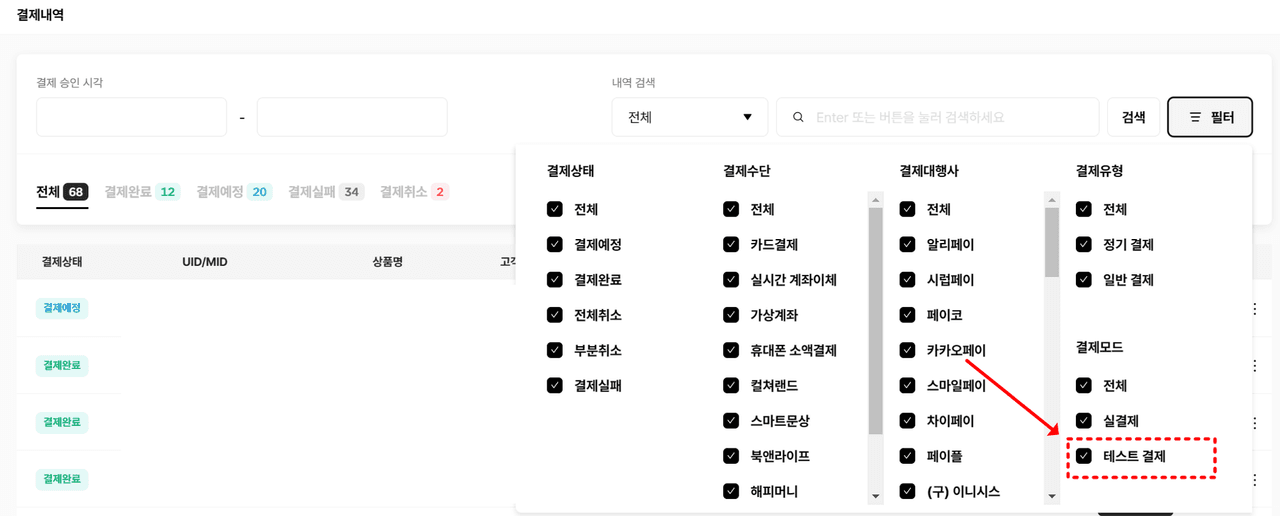The image size is (1280, 516).
Task: Toggle the 카카오페이 checkbox
Action: coord(907,350)
